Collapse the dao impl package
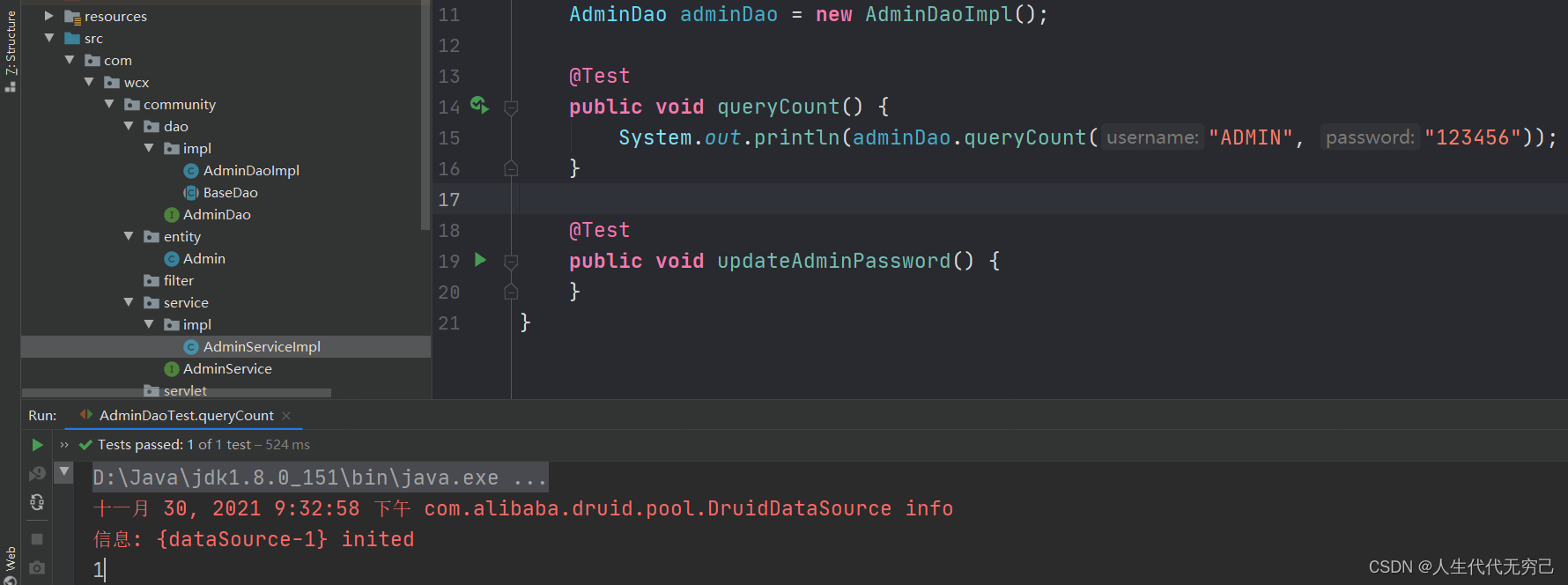Screen dimensions: 1568x585 (149, 148)
